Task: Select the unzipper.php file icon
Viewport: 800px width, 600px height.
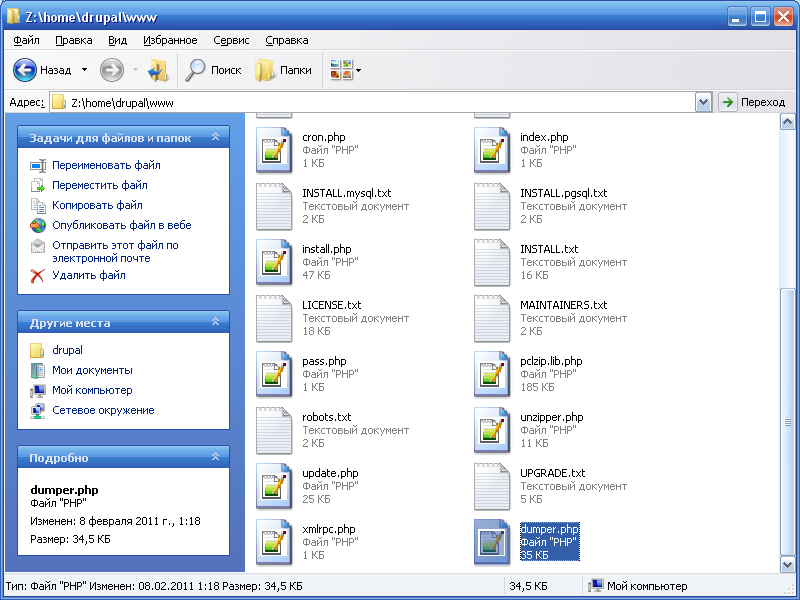Action: 492,430
